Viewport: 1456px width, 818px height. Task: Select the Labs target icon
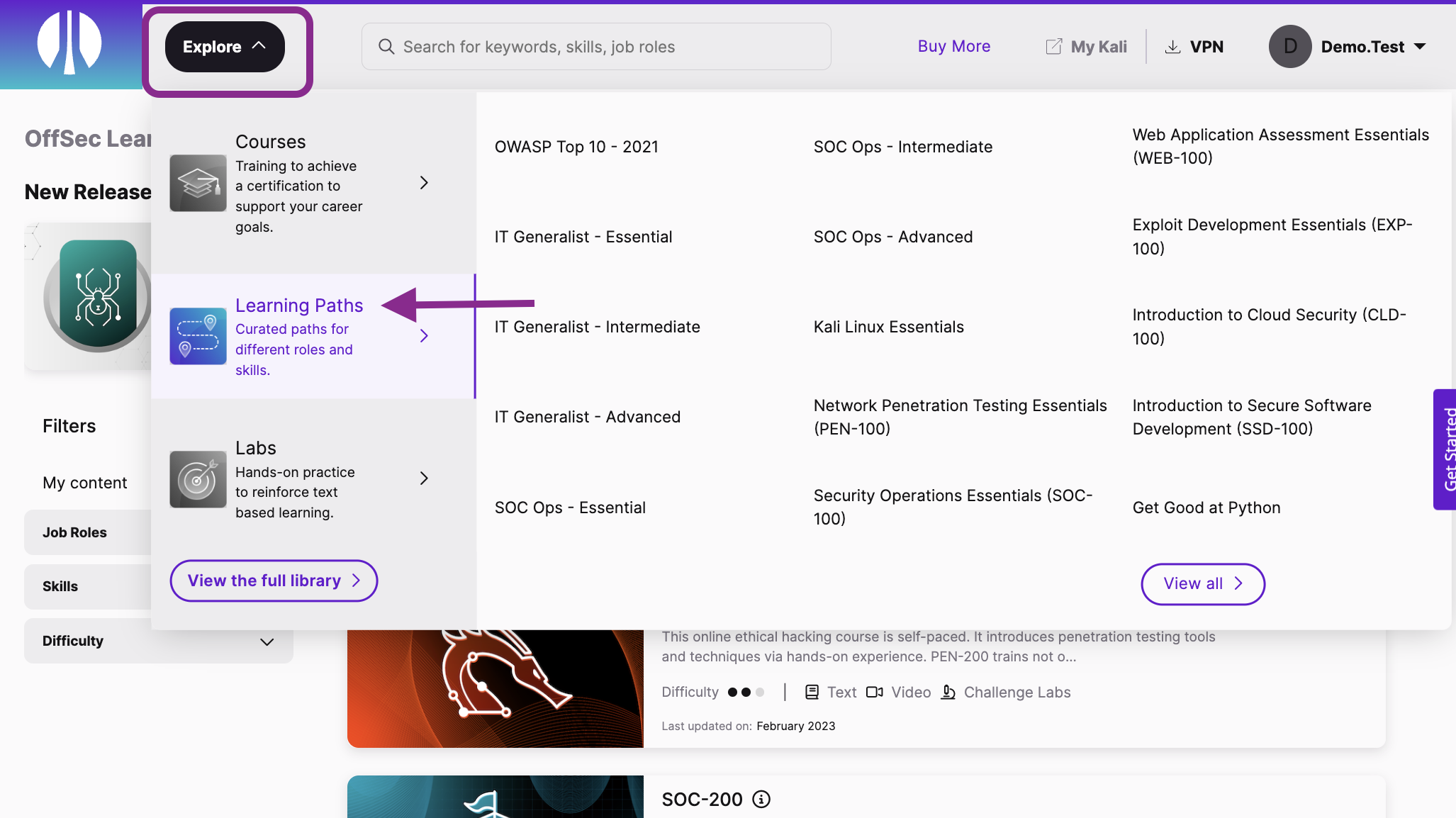pos(198,479)
